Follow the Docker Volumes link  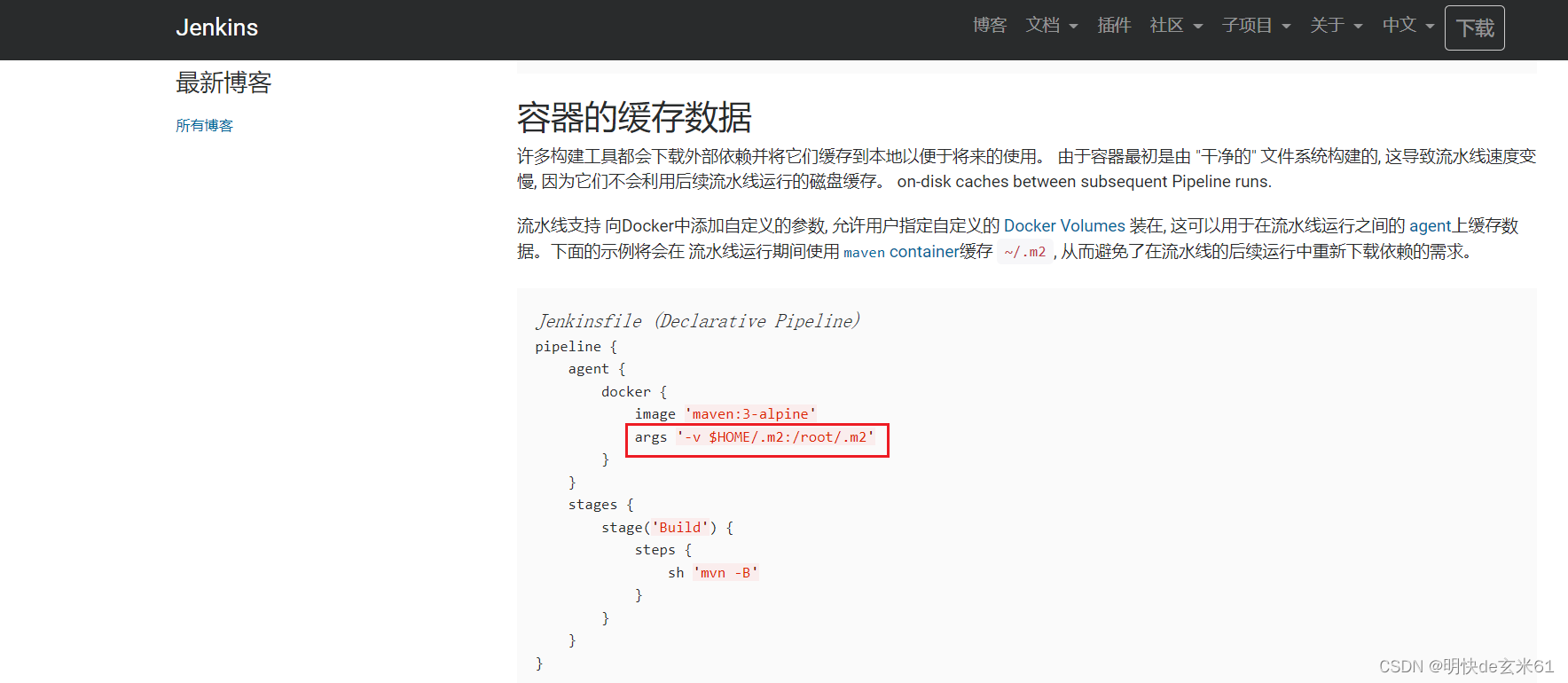tap(1064, 226)
